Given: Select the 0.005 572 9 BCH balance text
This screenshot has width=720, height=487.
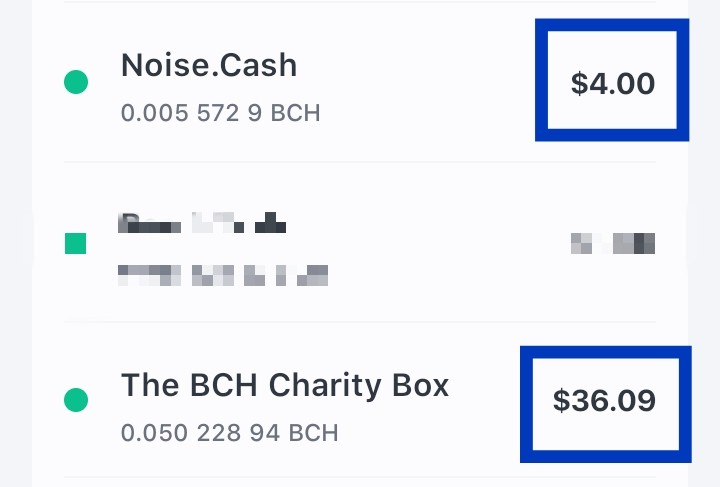Looking at the screenshot, I should (220, 113).
